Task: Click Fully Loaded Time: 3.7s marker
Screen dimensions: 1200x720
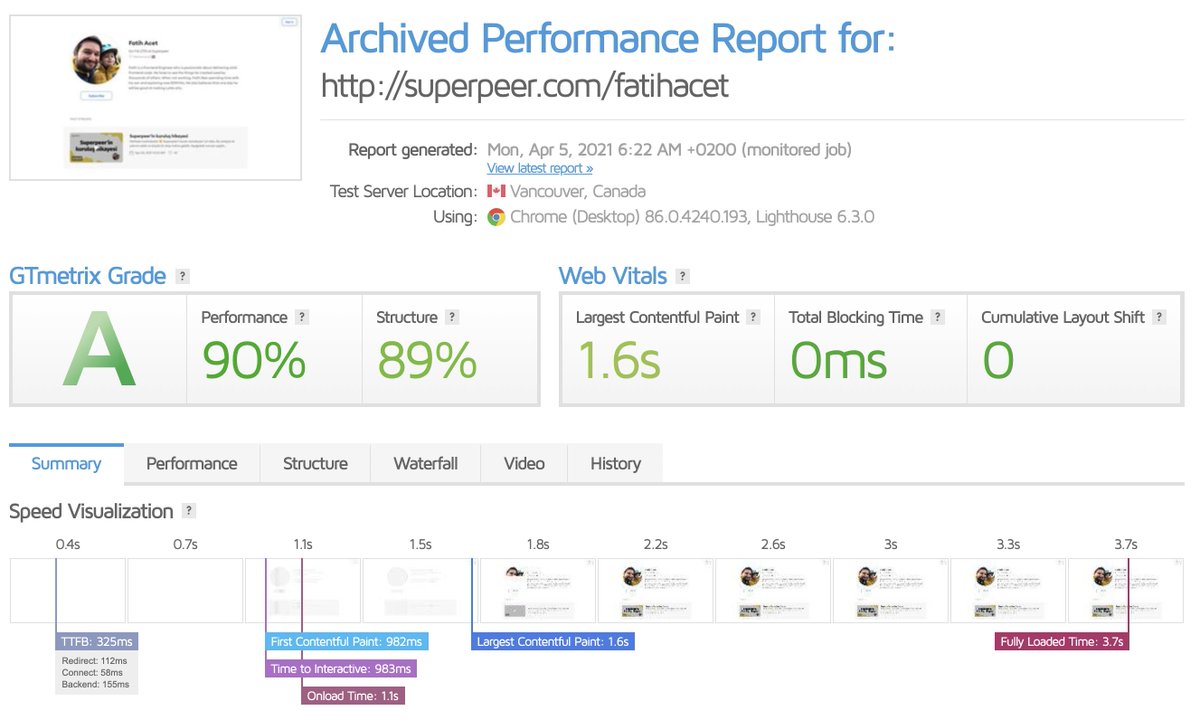Action: coord(1062,641)
